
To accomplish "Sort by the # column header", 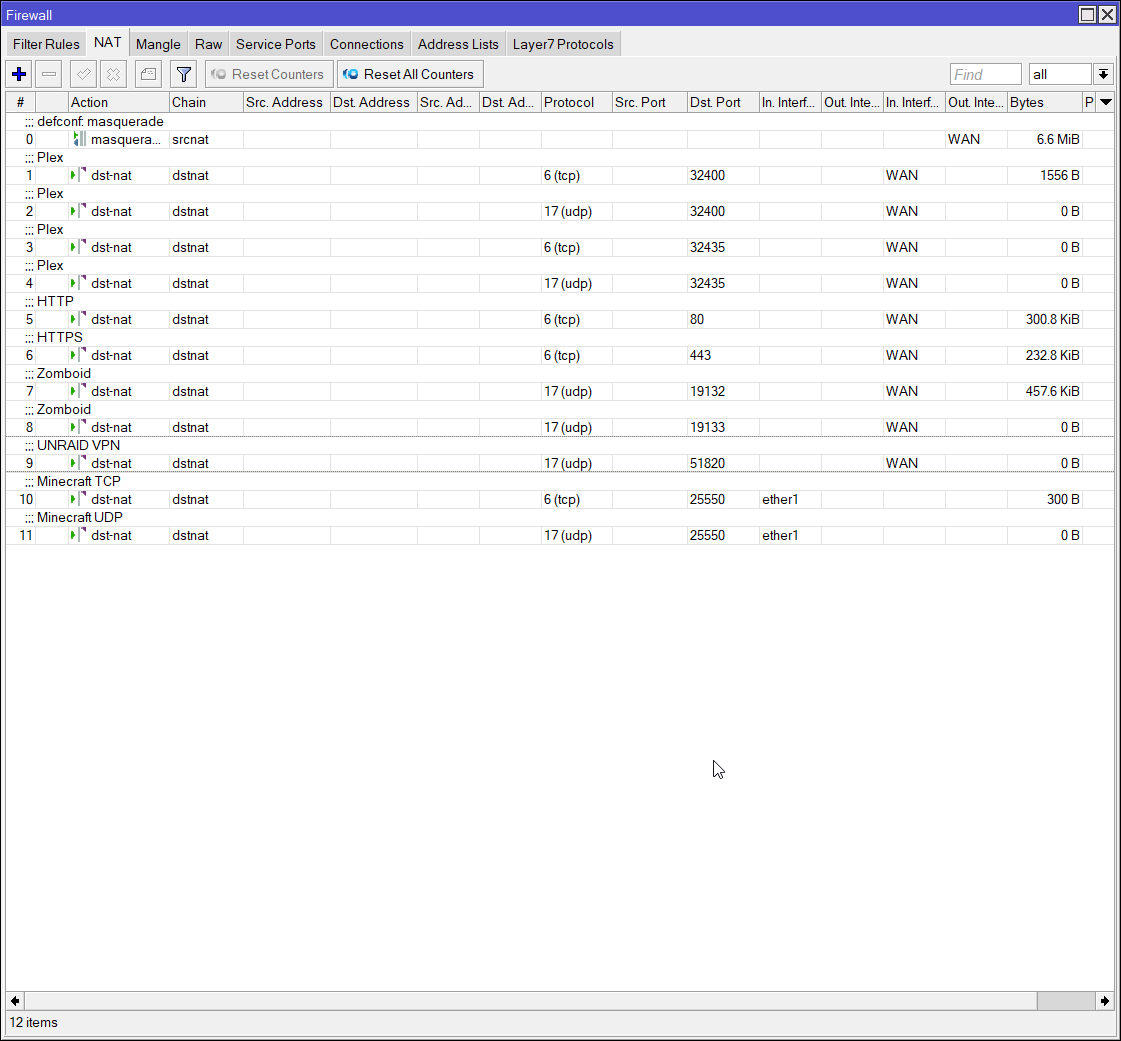I will (21, 102).
